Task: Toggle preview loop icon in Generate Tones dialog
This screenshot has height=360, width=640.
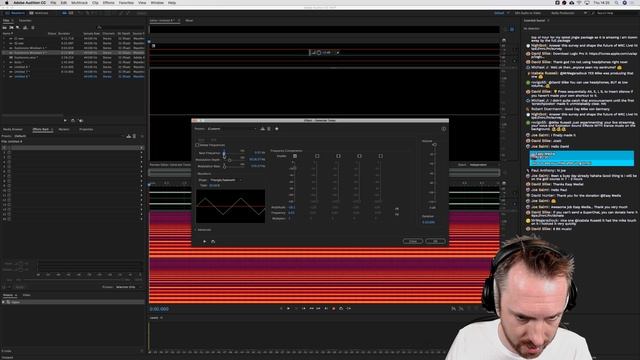Action: (213, 242)
